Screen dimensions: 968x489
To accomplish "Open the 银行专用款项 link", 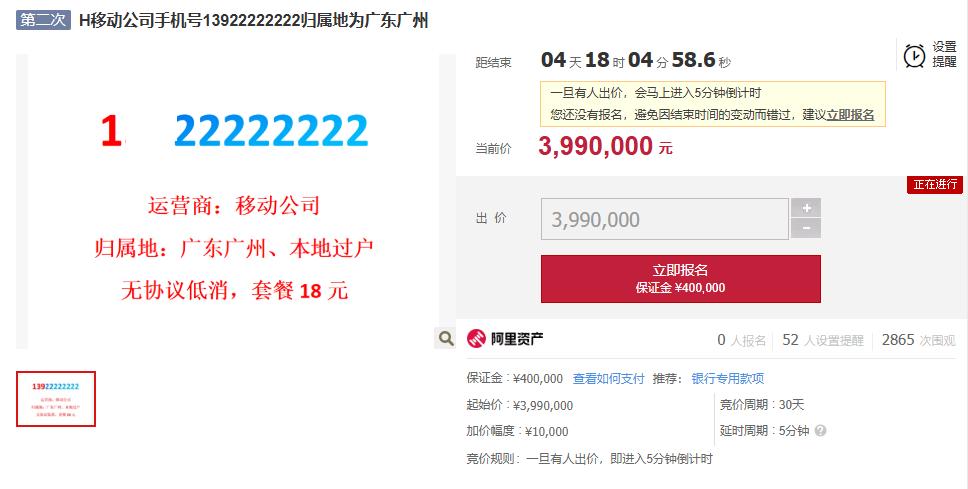I will [x=727, y=378].
